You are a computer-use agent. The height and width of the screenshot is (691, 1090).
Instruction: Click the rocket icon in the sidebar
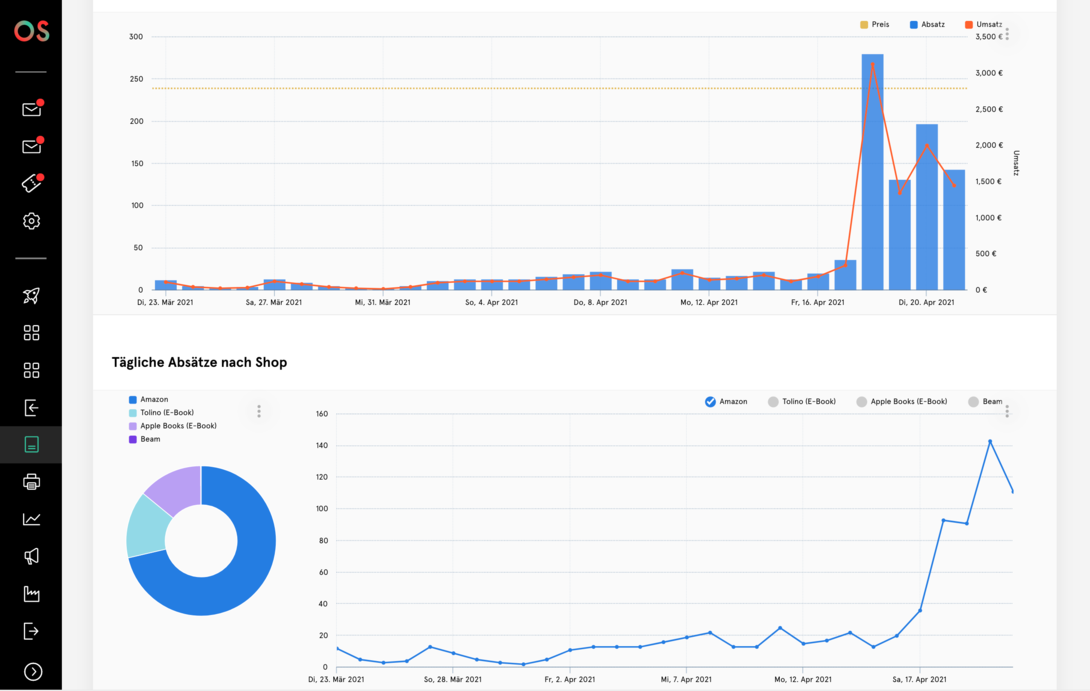[31, 295]
